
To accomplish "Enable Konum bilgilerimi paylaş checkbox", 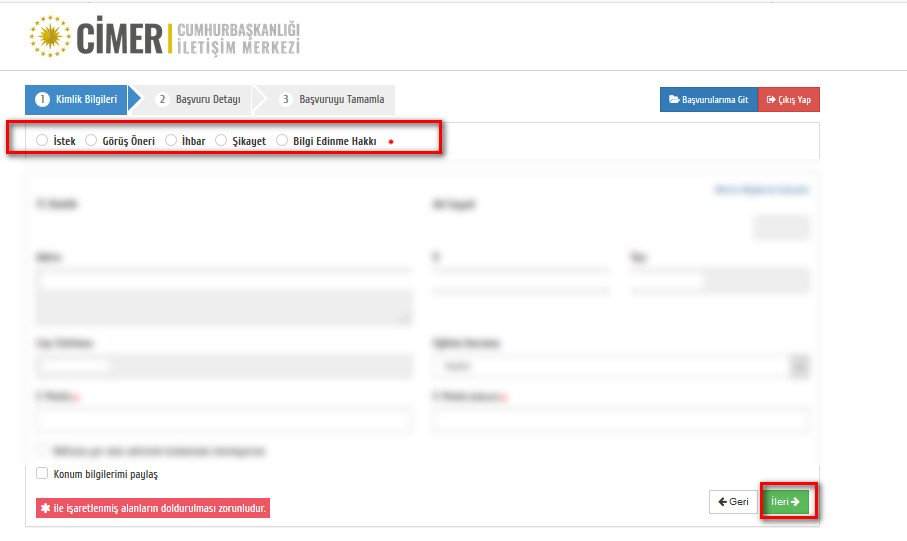I will [42, 474].
